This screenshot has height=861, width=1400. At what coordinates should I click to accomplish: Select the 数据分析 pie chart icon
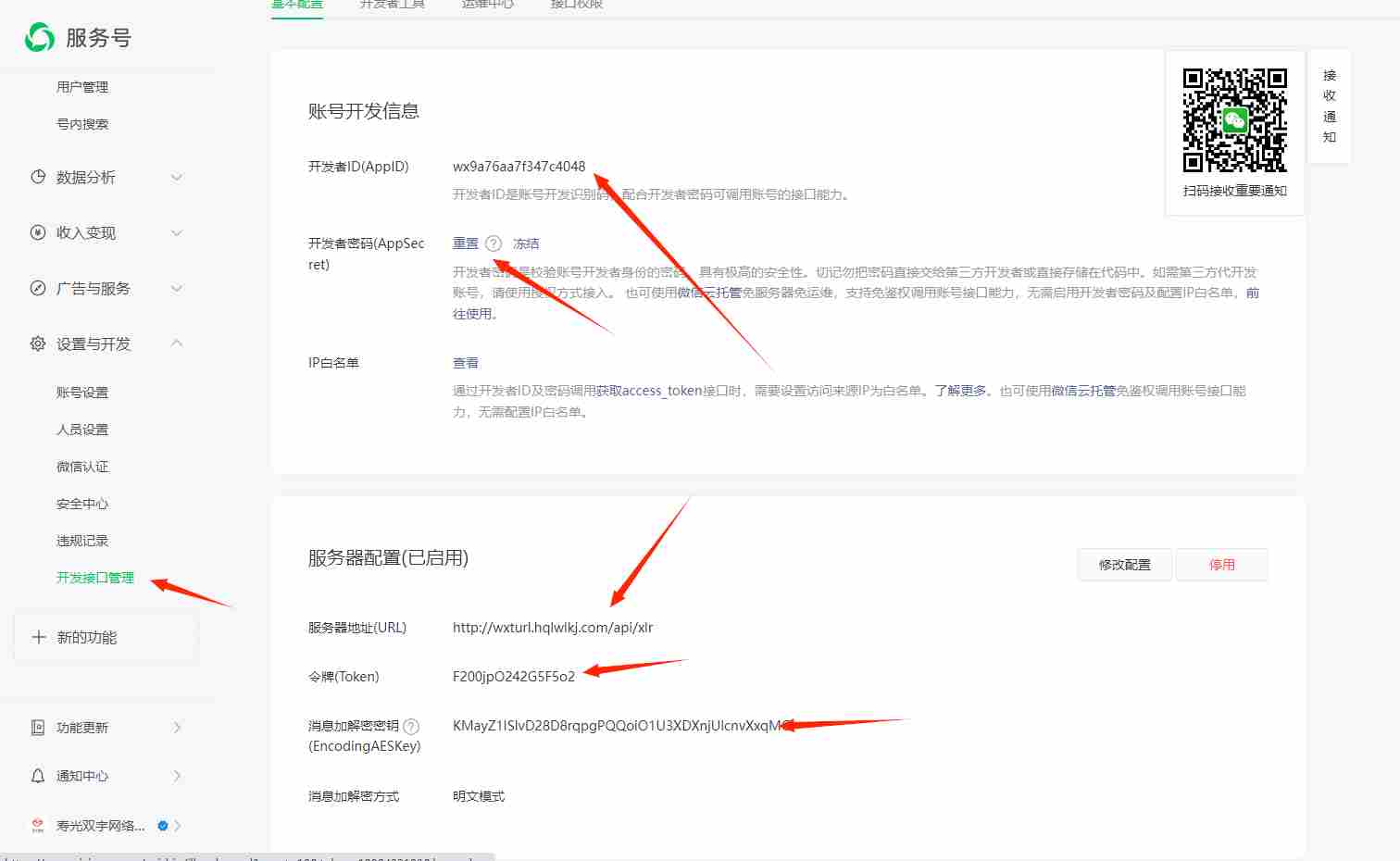pos(36,177)
